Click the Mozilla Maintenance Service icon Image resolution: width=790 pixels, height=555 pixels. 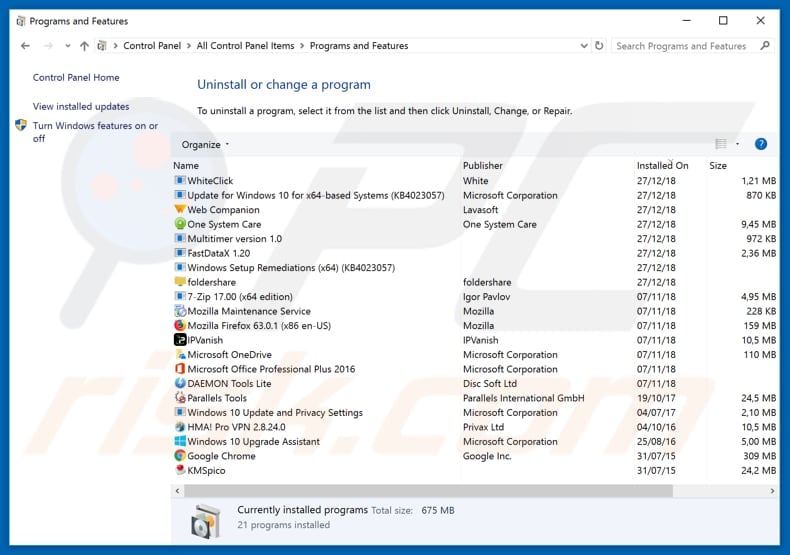179,311
